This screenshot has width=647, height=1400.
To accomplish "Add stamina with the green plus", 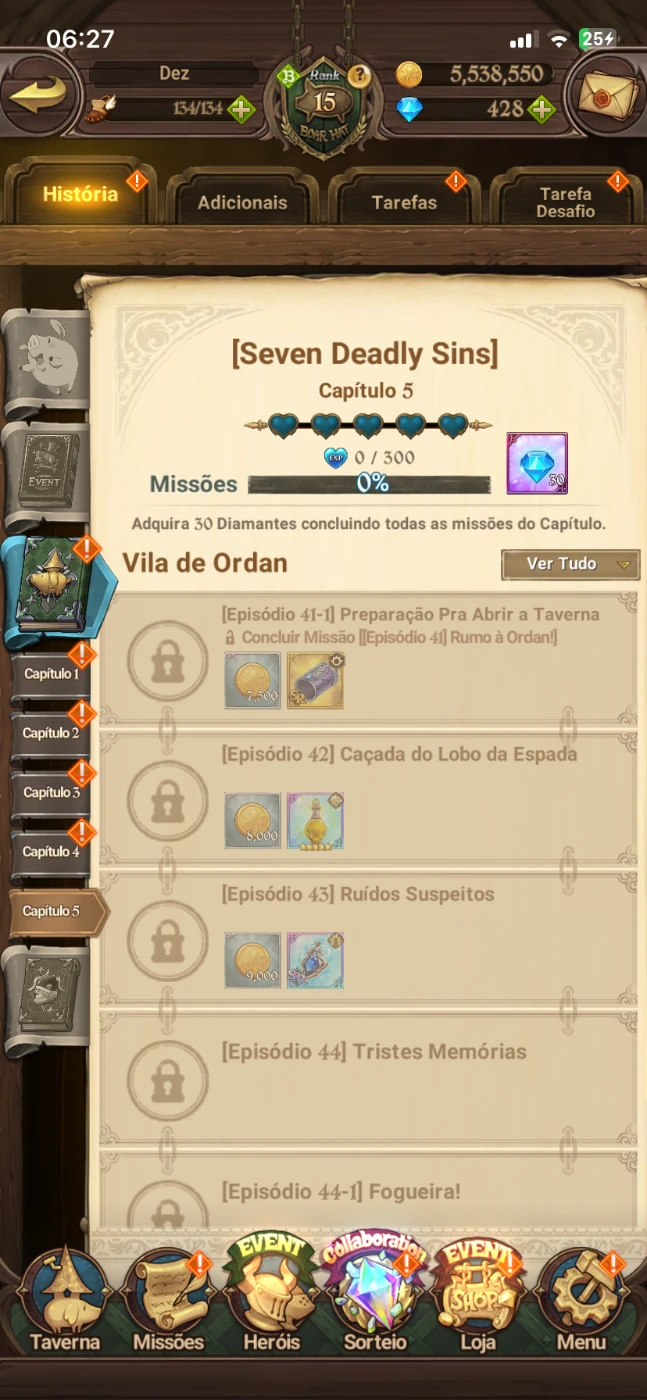I will coord(241,109).
